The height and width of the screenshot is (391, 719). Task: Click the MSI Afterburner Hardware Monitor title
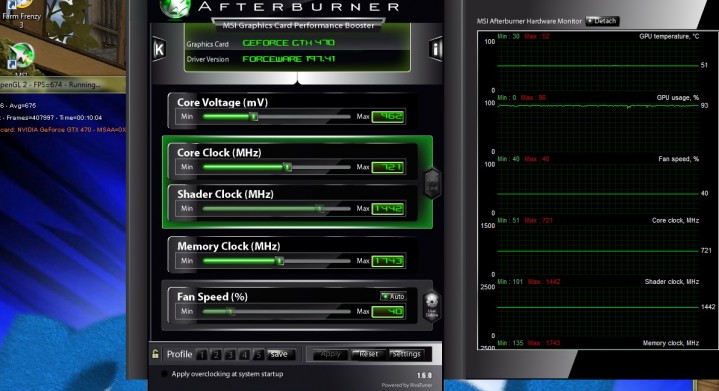(529, 21)
